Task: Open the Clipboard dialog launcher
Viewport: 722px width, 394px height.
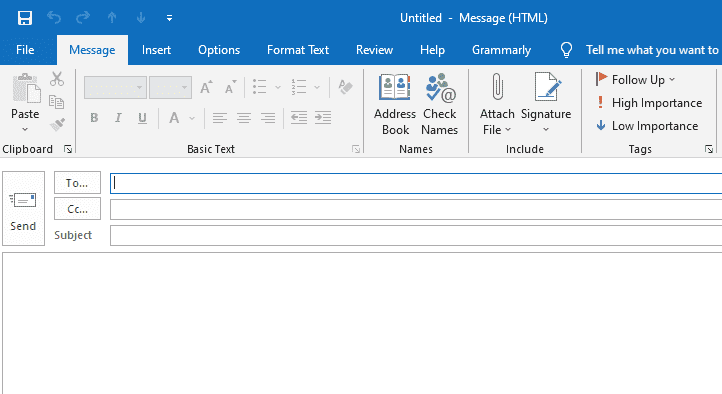Action: [x=68, y=149]
